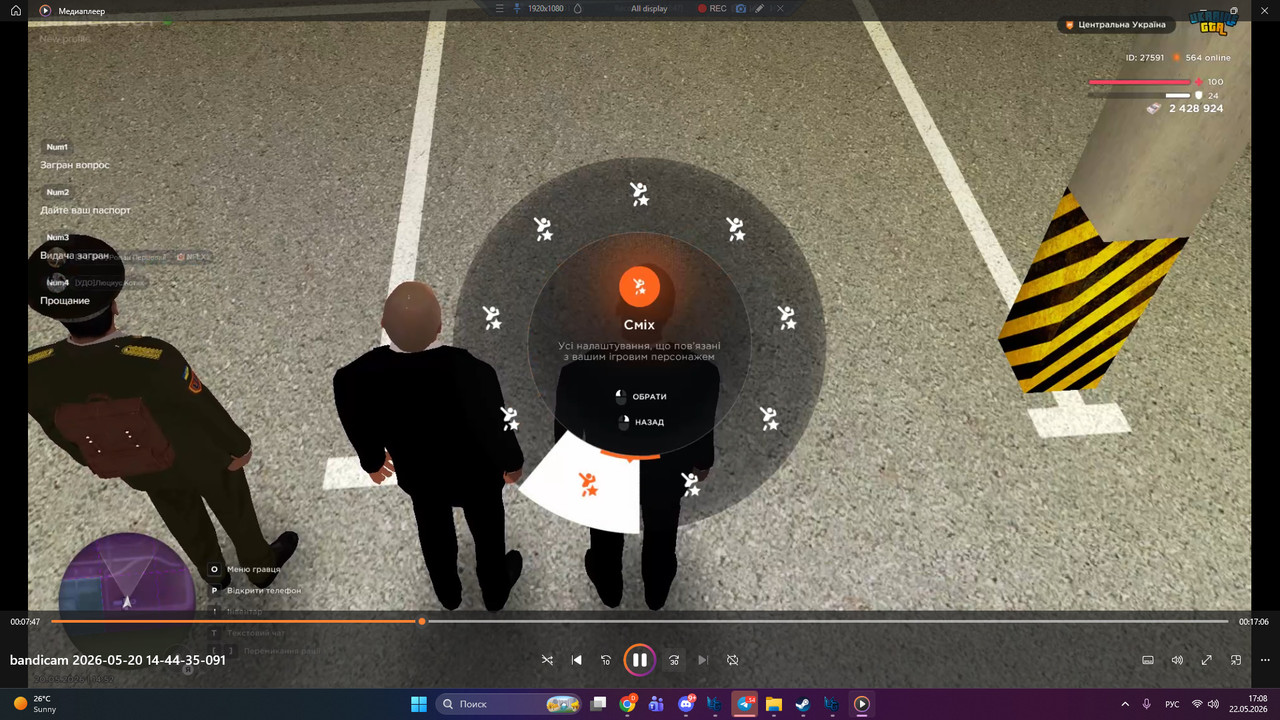
Task: Click the Bandicam REC record button
Action: point(713,8)
